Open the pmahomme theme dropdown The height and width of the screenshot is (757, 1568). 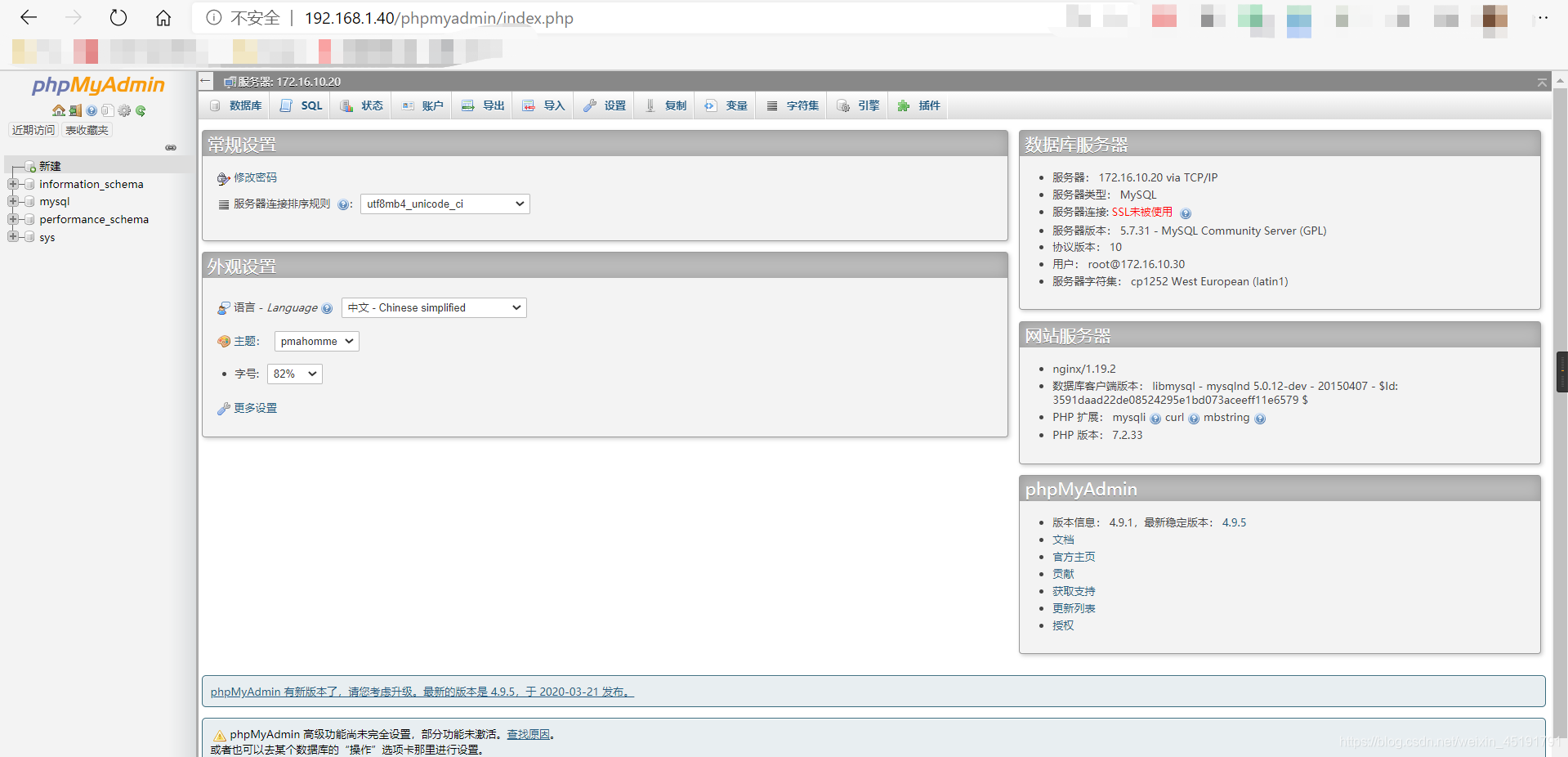(317, 341)
